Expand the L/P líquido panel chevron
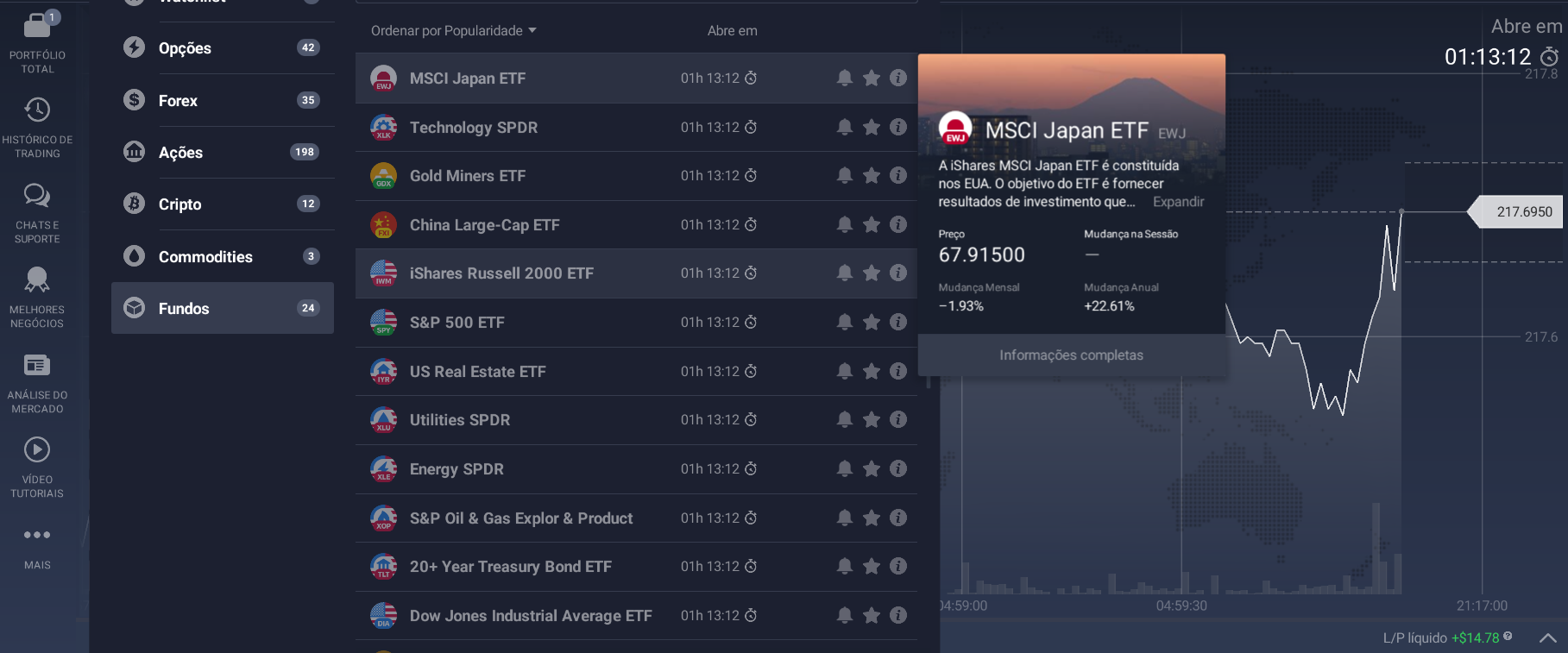Screen dimensions: 1568x653 pos(1548,638)
